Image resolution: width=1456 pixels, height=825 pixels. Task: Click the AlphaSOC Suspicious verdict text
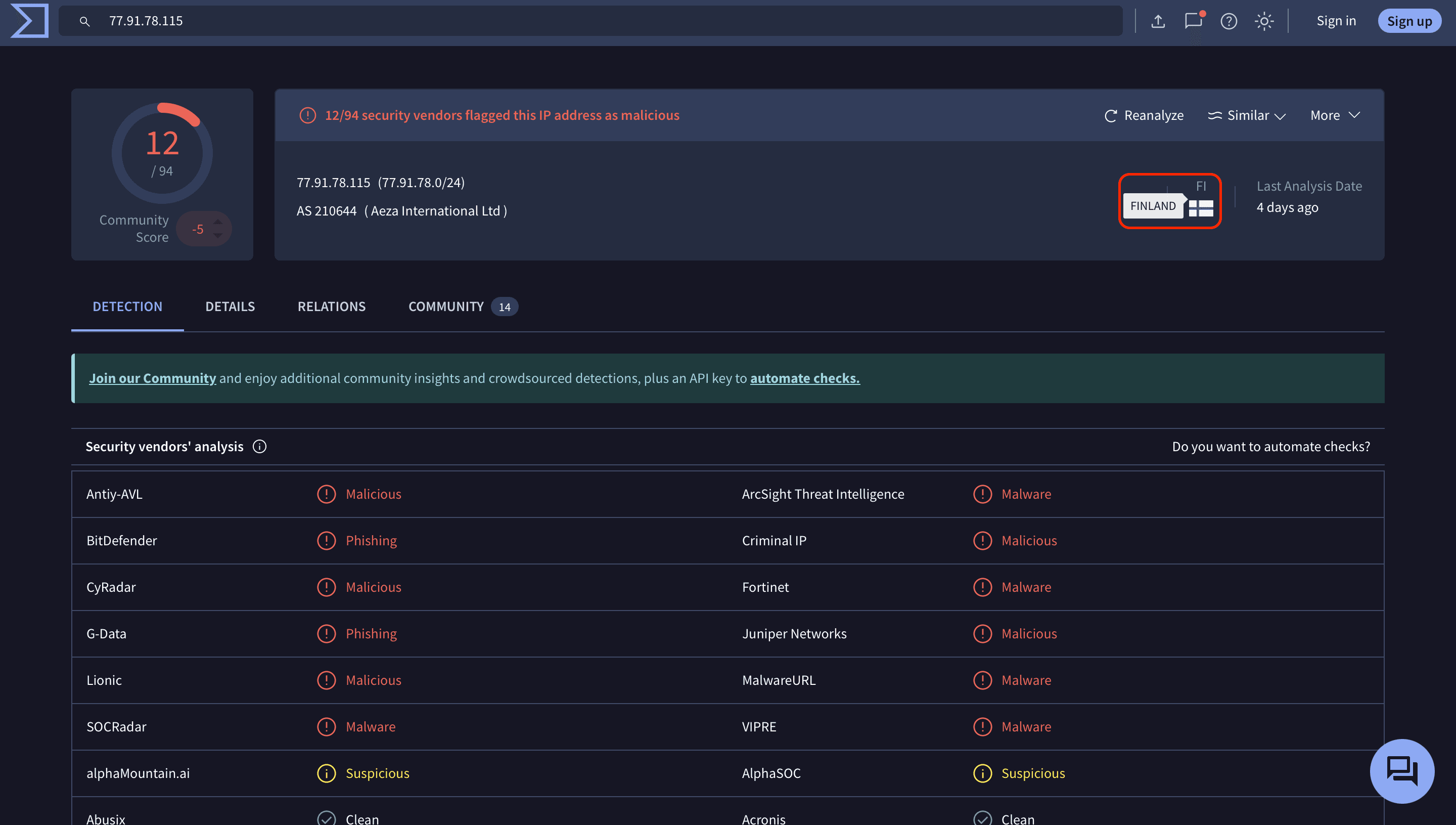(x=1033, y=773)
